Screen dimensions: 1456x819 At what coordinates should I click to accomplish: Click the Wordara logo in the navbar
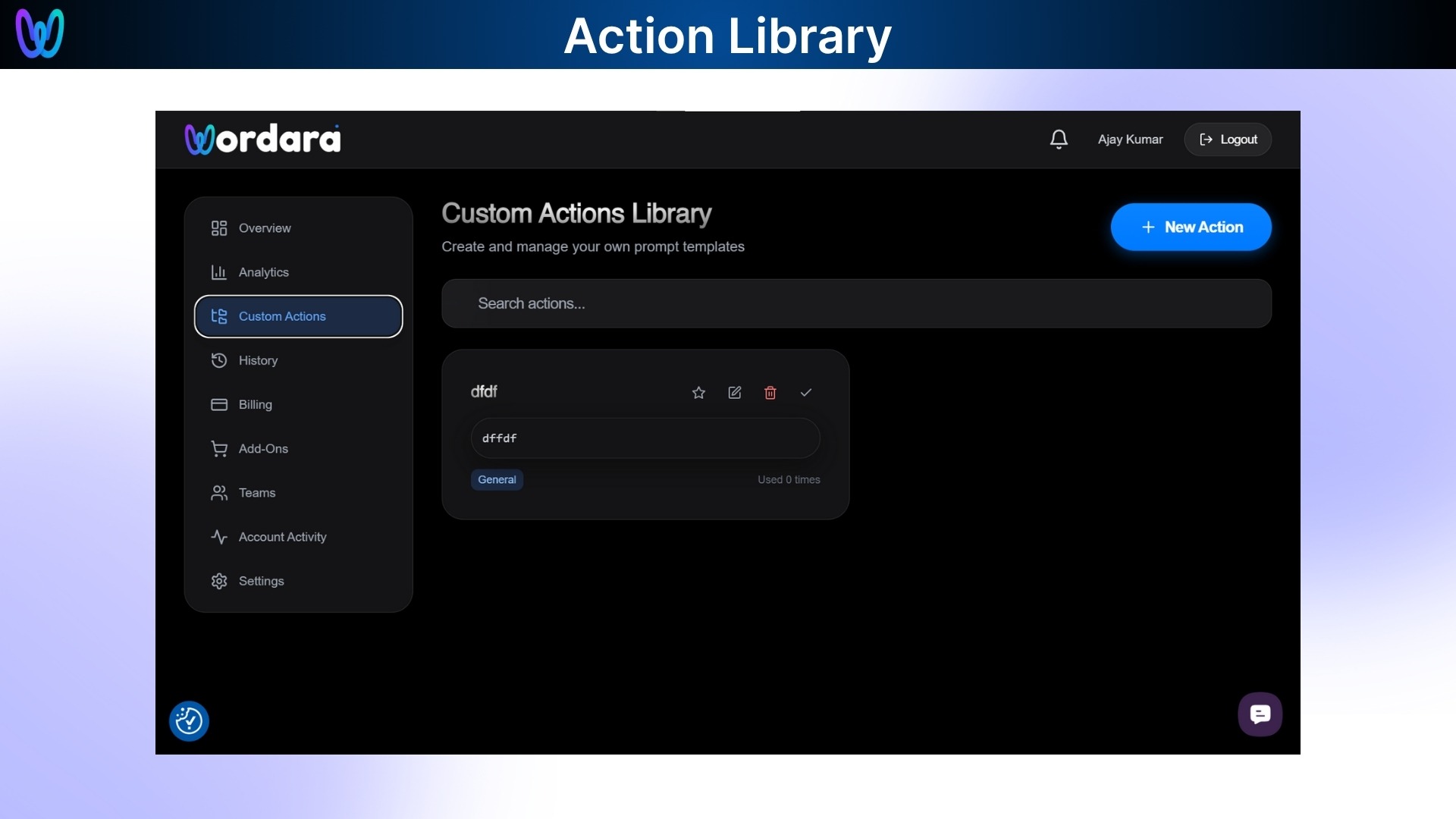tap(262, 138)
